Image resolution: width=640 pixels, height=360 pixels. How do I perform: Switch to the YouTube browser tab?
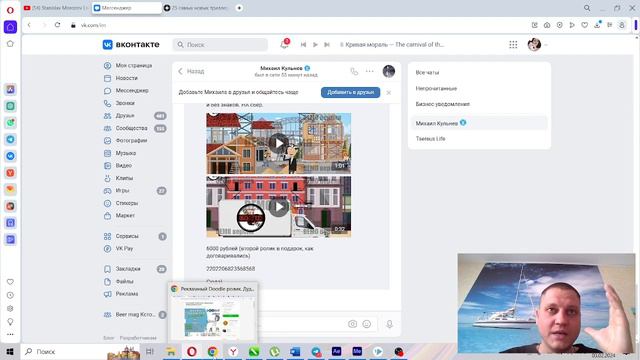pyautogui.click(x=56, y=8)
